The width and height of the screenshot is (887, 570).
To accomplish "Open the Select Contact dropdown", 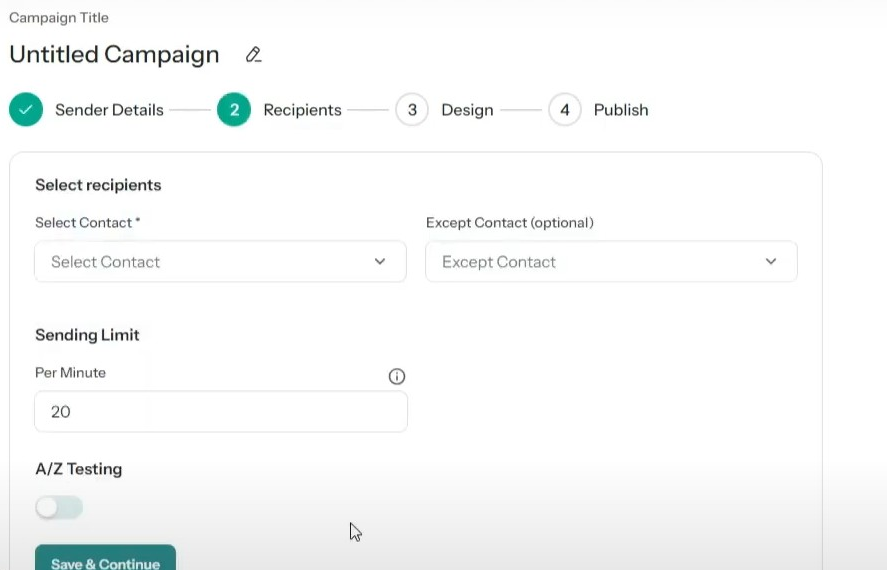I will (221, 262).
